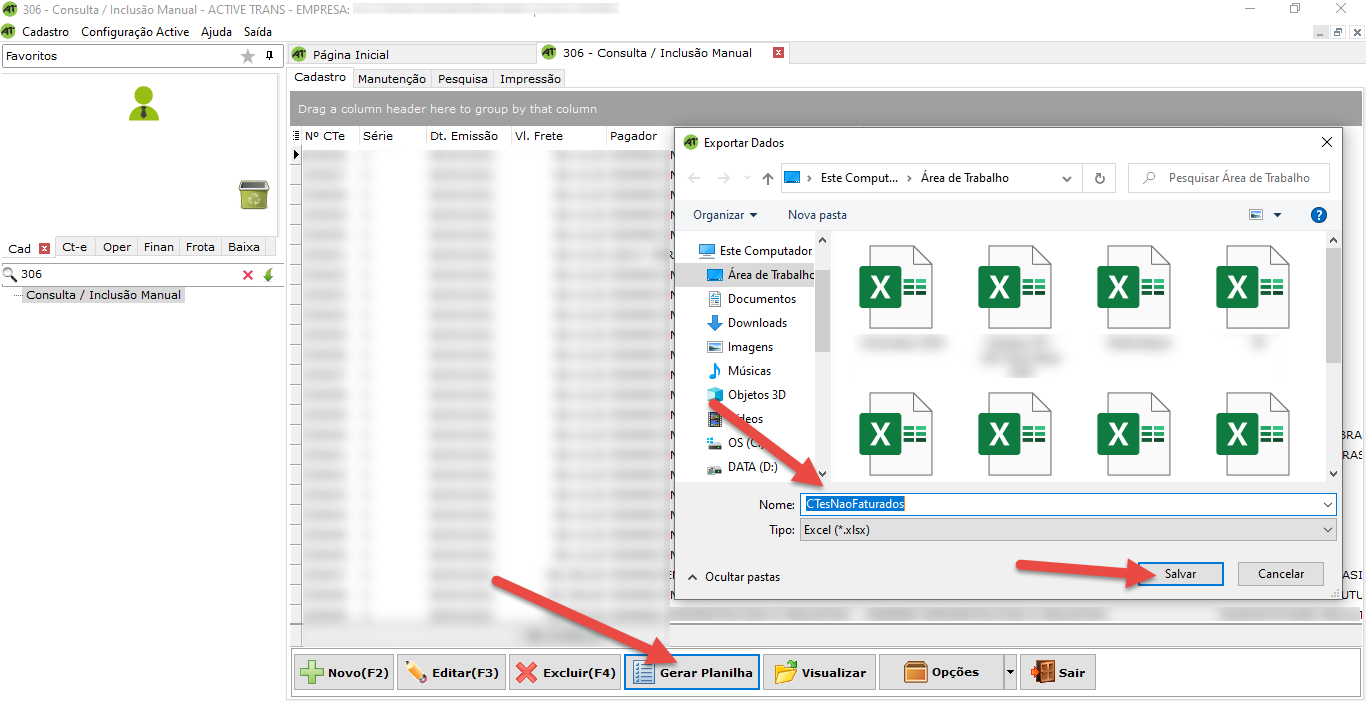The height and width of the screenshot is (701, 1366).
Task: Refresh the folder view in dialog
Action: click(x=1099, y=178)
